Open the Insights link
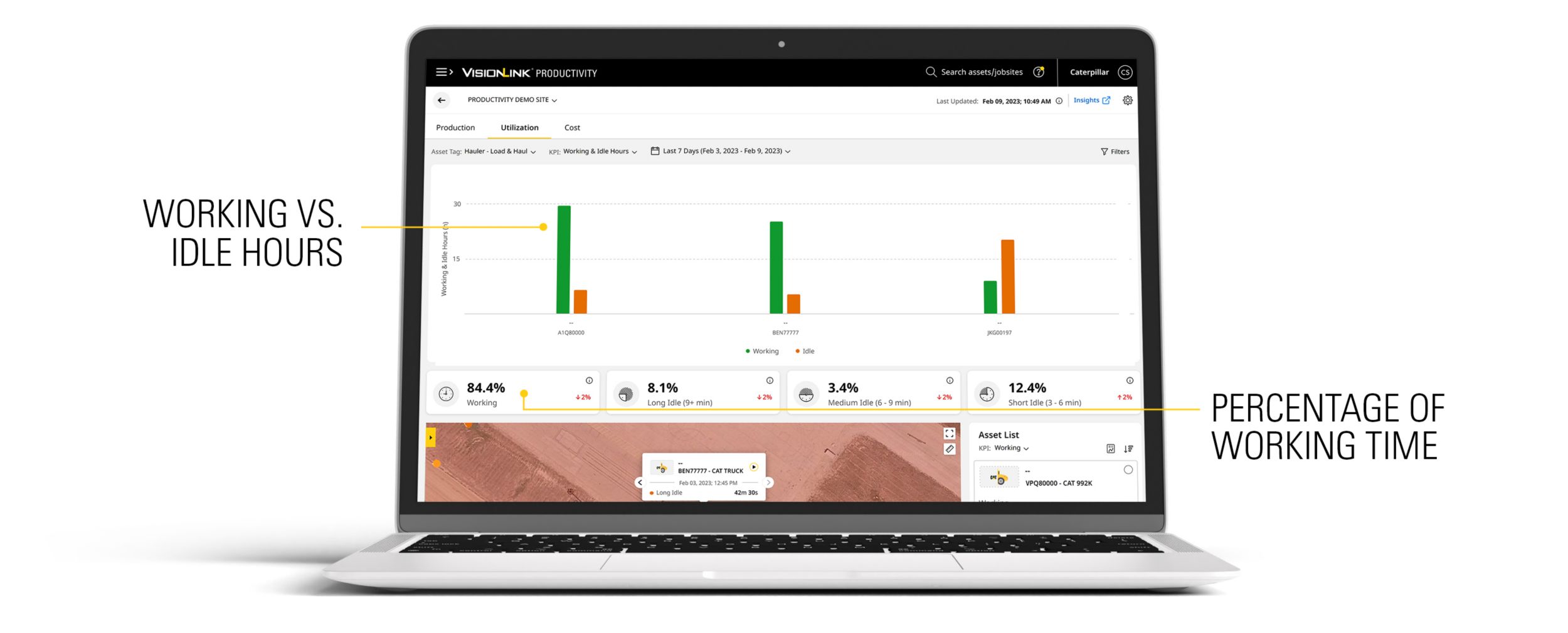Image resolution: width=1568 pixels, height=633 pixels. pyautogui.click(x=1091, y=100)
